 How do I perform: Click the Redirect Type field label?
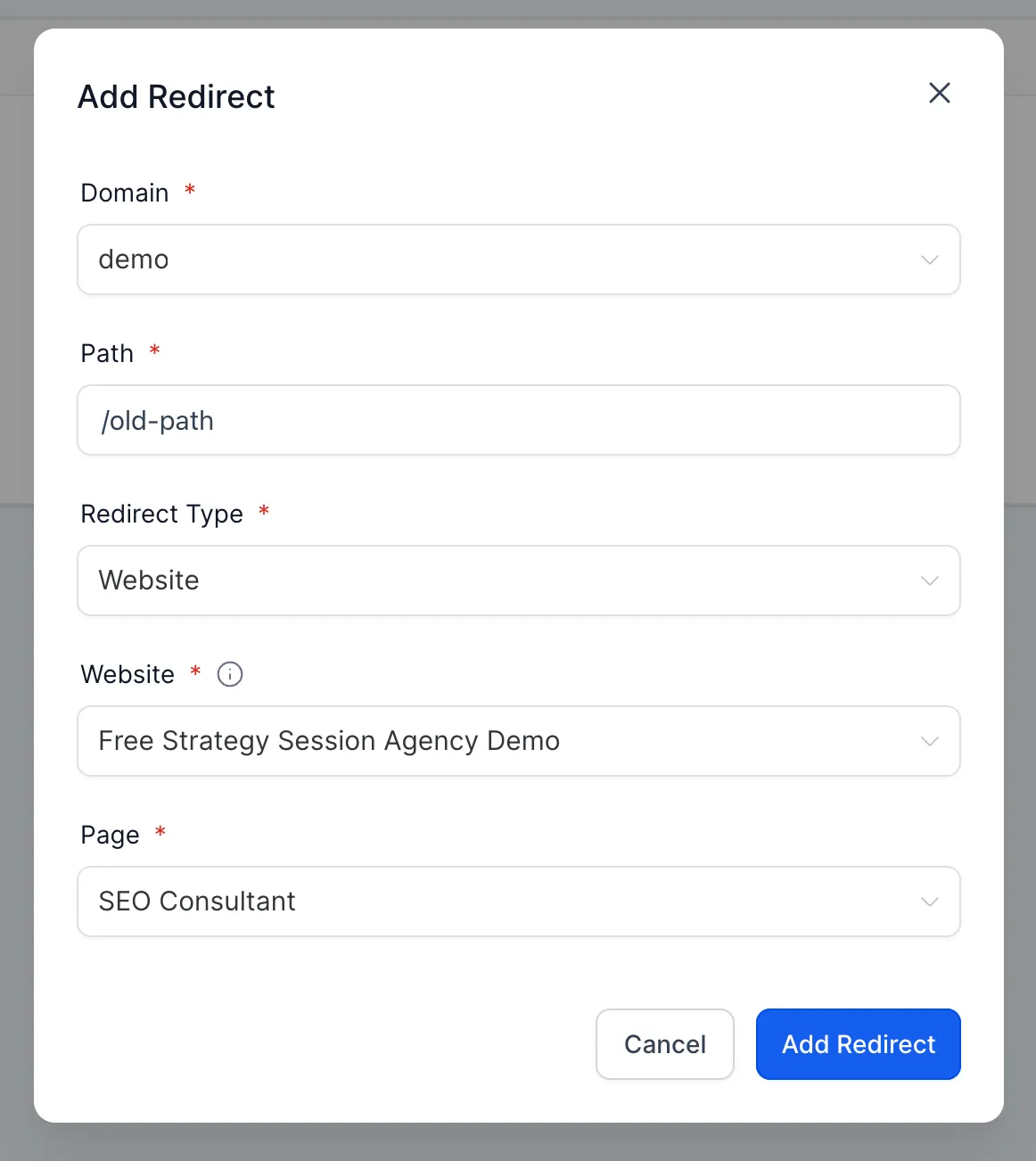pyautogui.click(x=161, y=514)
